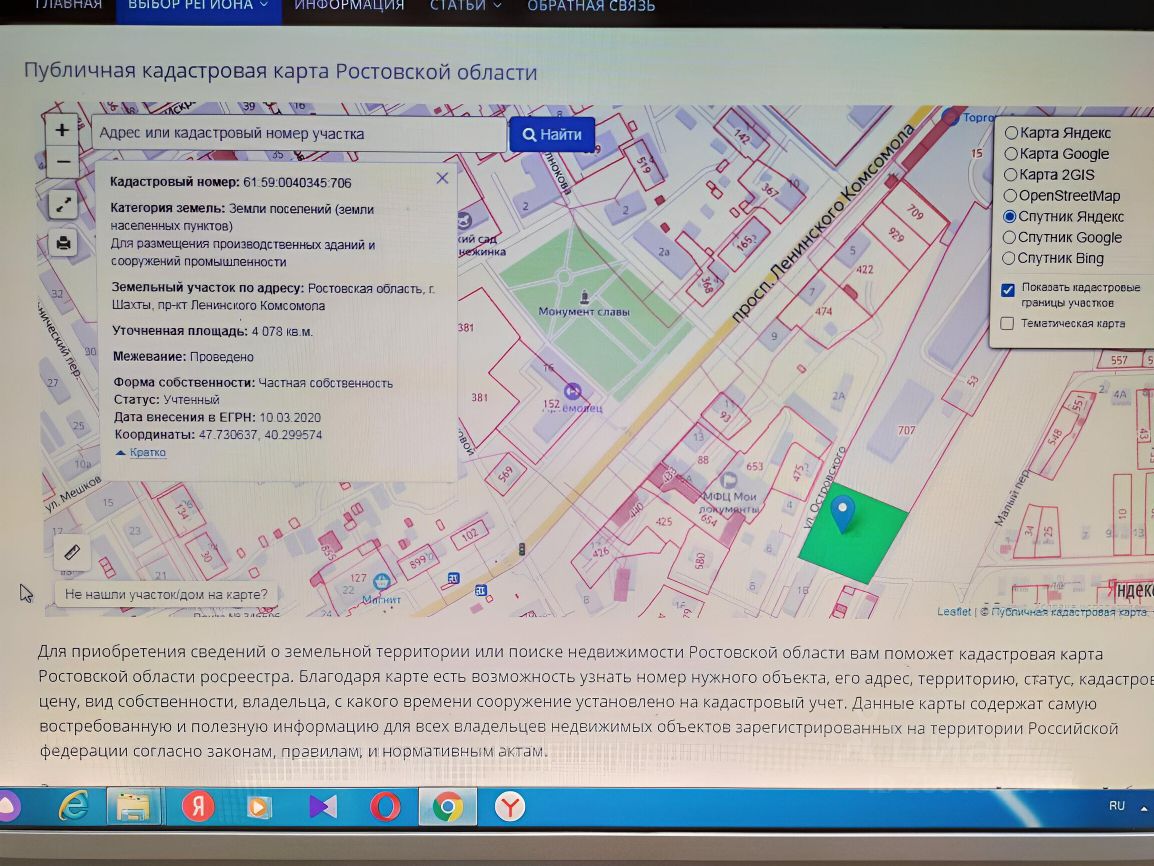Switch to Chrome in taskbar
The image size is (1154, 866).
click(447, 807)
